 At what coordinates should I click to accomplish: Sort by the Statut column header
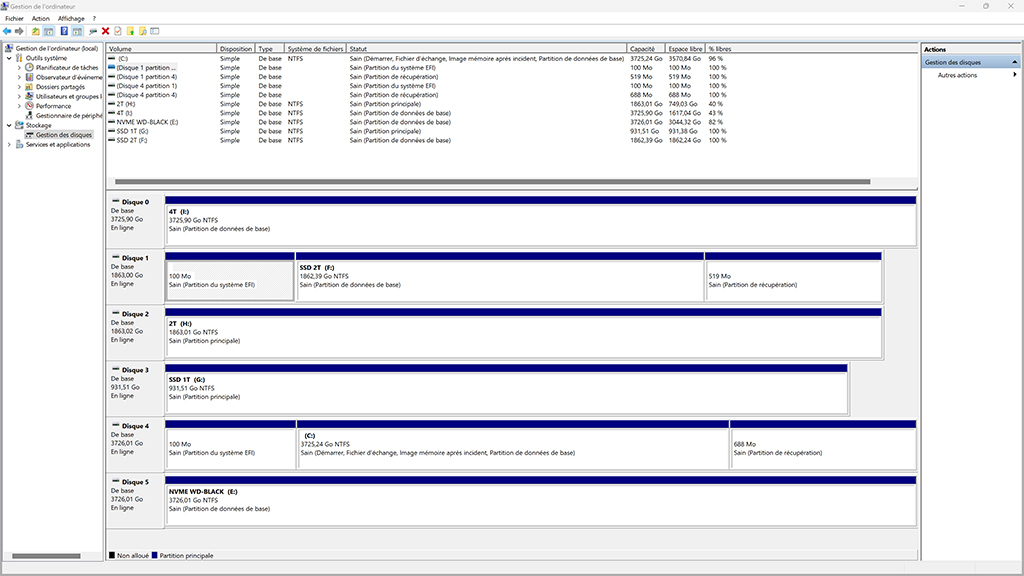click(487, 49)
